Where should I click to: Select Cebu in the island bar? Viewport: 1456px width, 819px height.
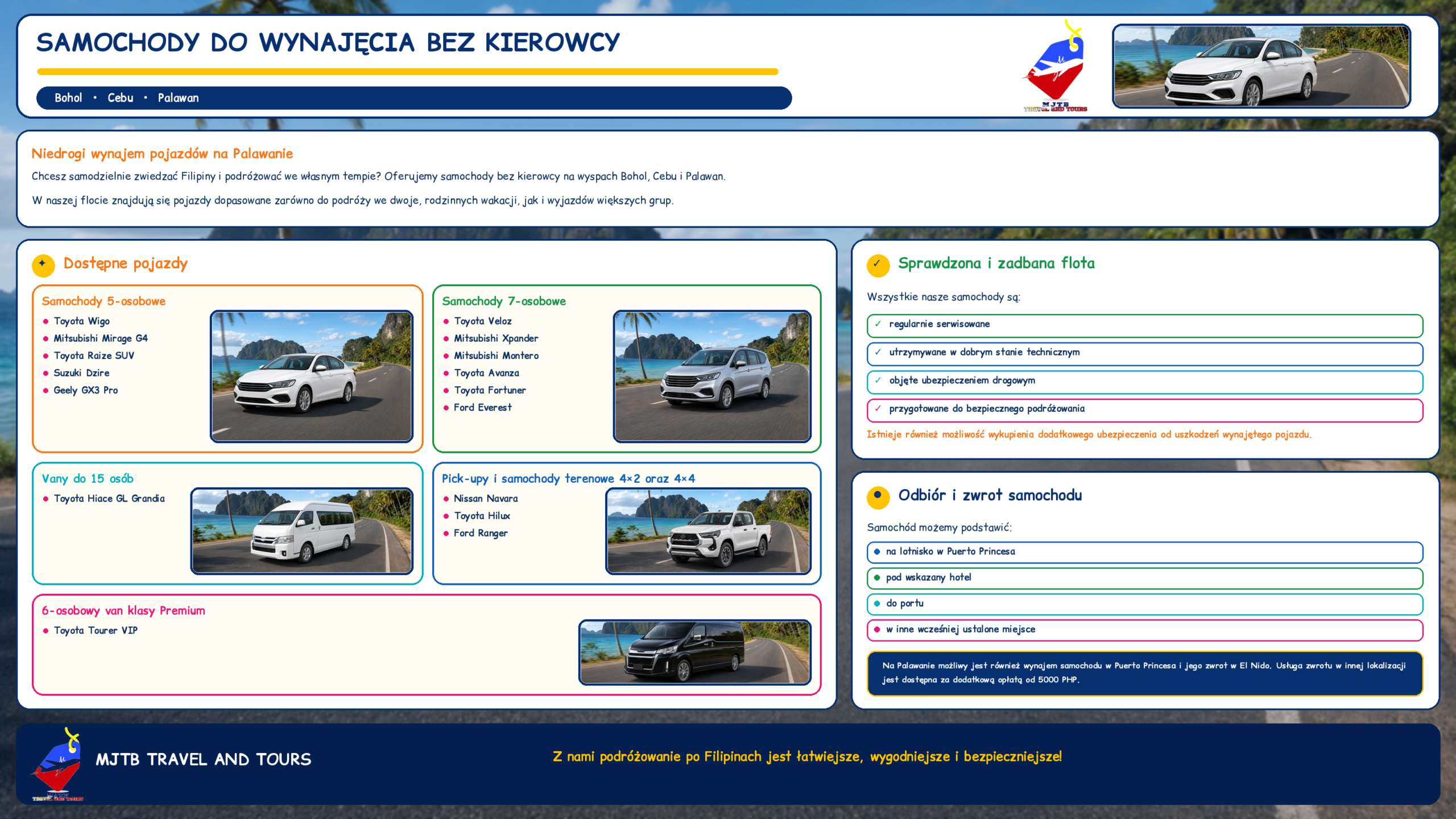(x=121, y=98)
